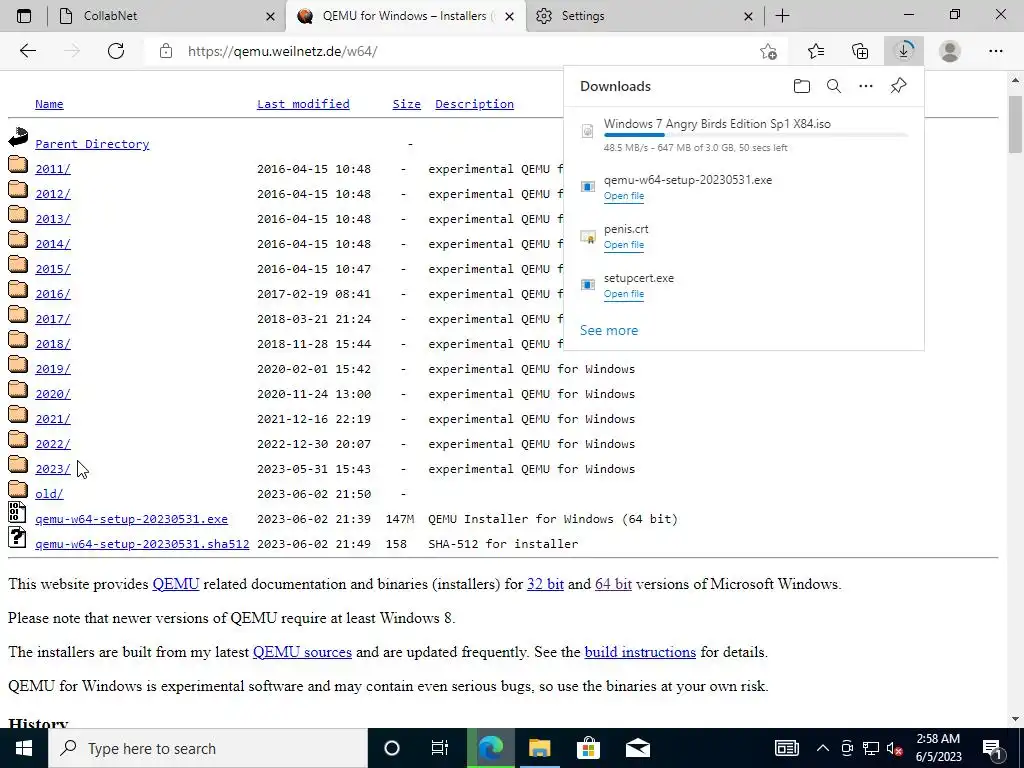Screen dimensions: 1024x768
Task: Select the QEMU for Windows tab
Action: coord(405,16)
